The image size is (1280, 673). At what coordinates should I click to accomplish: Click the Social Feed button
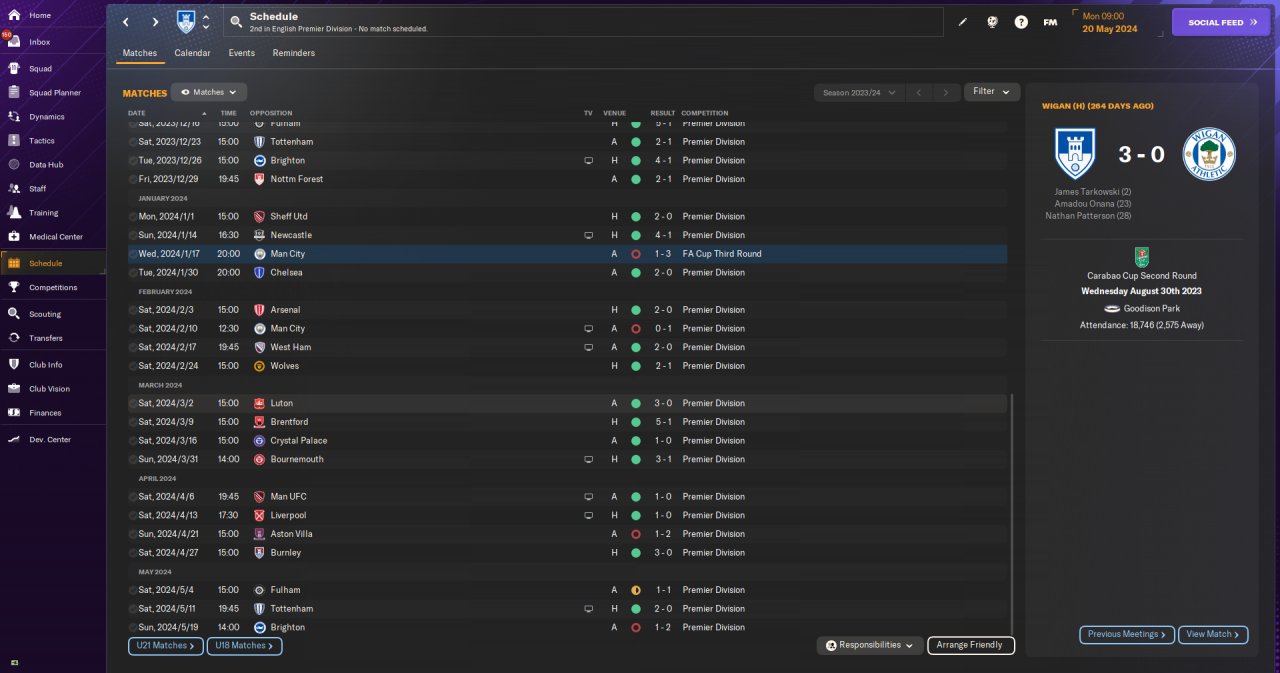pyautogui.click(x=1220, y=22)
